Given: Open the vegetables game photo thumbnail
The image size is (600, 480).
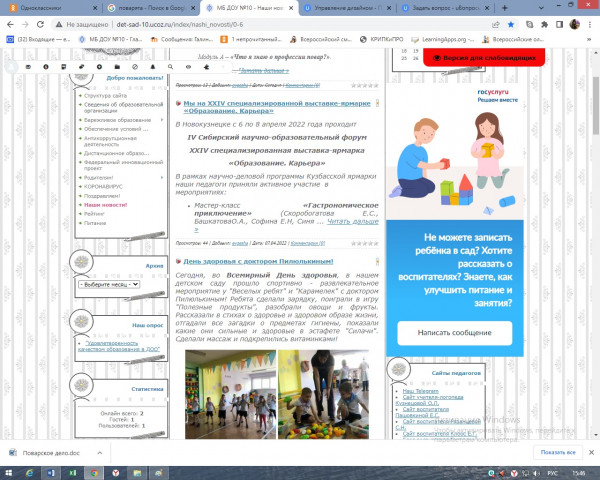Looking at the screenshot, I should 323,394.
